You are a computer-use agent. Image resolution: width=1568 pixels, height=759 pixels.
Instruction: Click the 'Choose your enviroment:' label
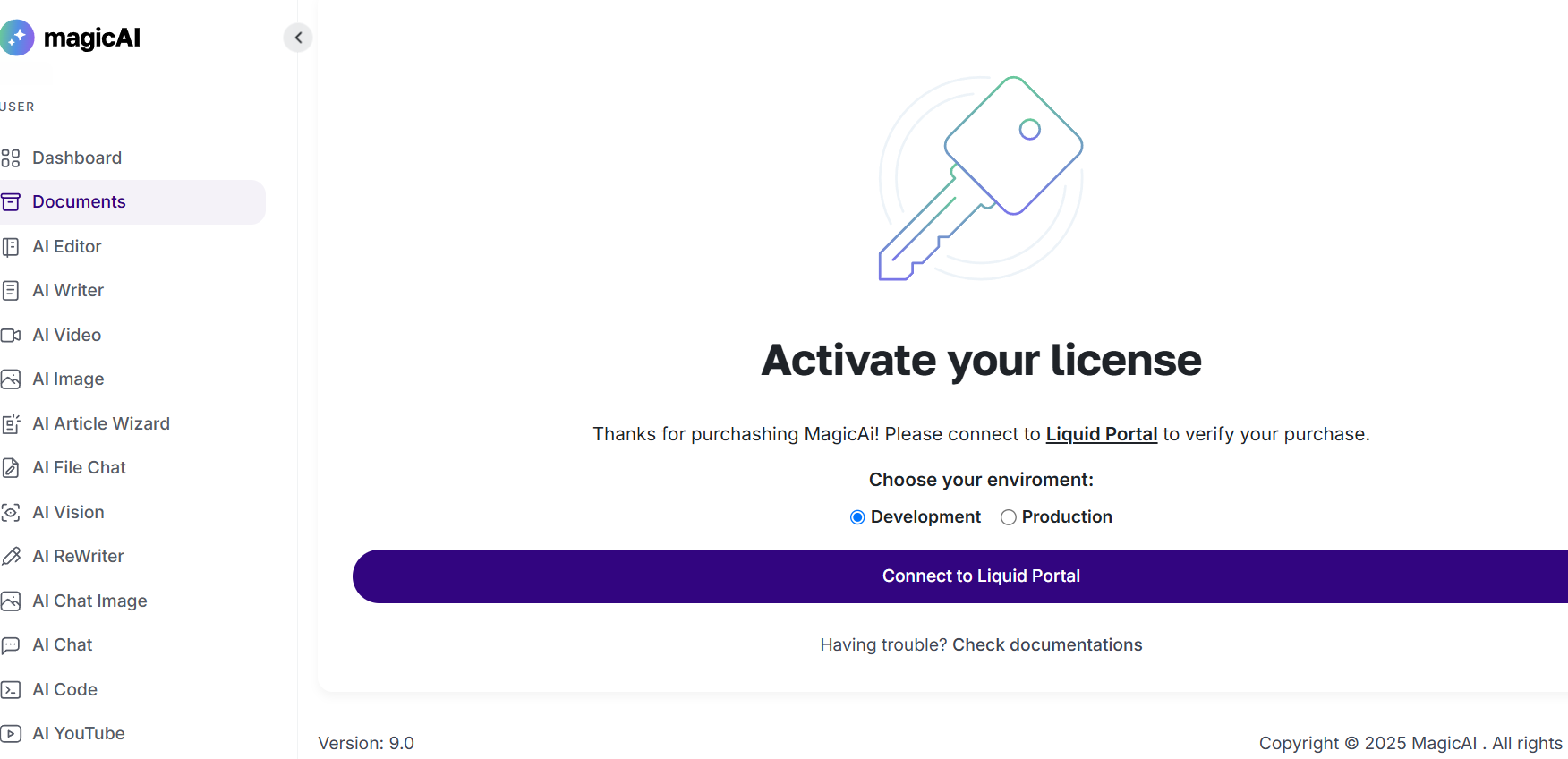point(981,480)
